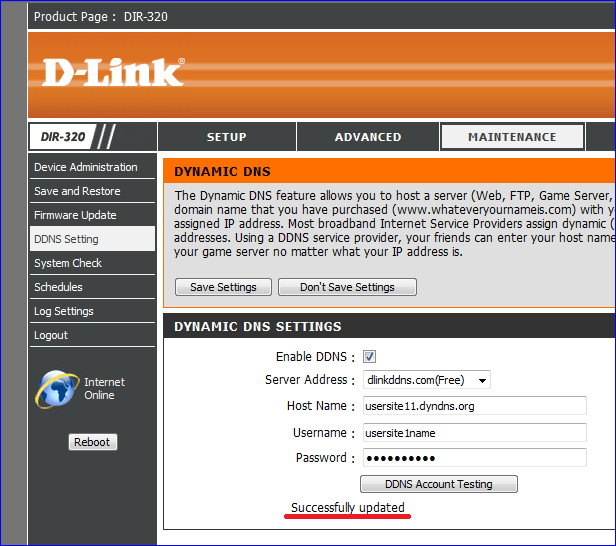Switch to the ADVANCED tab
Image resolution: width=616 pixels, height=546 pixels.
tap(368, 137)
